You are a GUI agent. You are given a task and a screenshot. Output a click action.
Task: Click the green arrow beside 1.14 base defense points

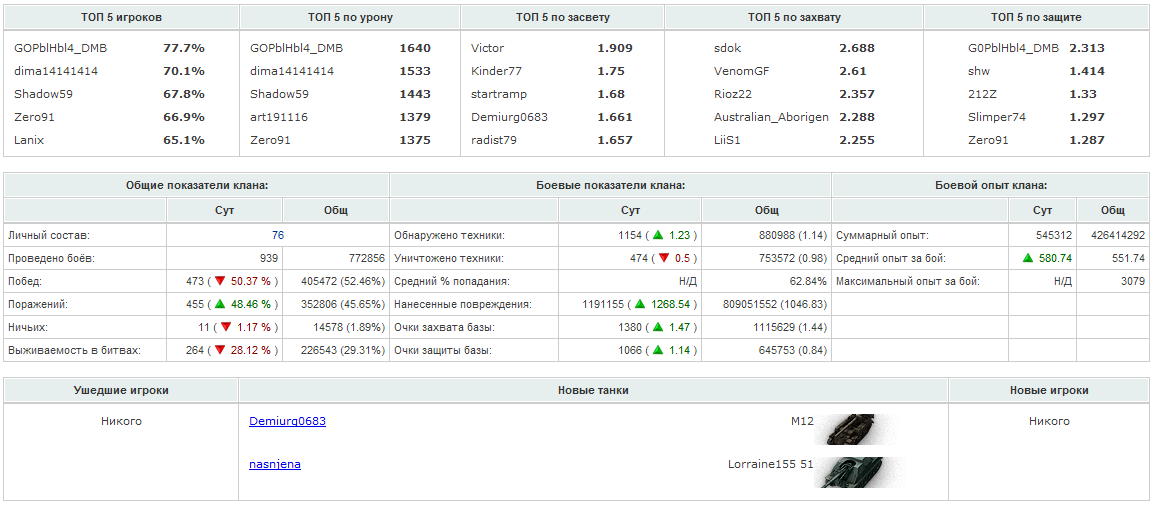tap(658, 350)
